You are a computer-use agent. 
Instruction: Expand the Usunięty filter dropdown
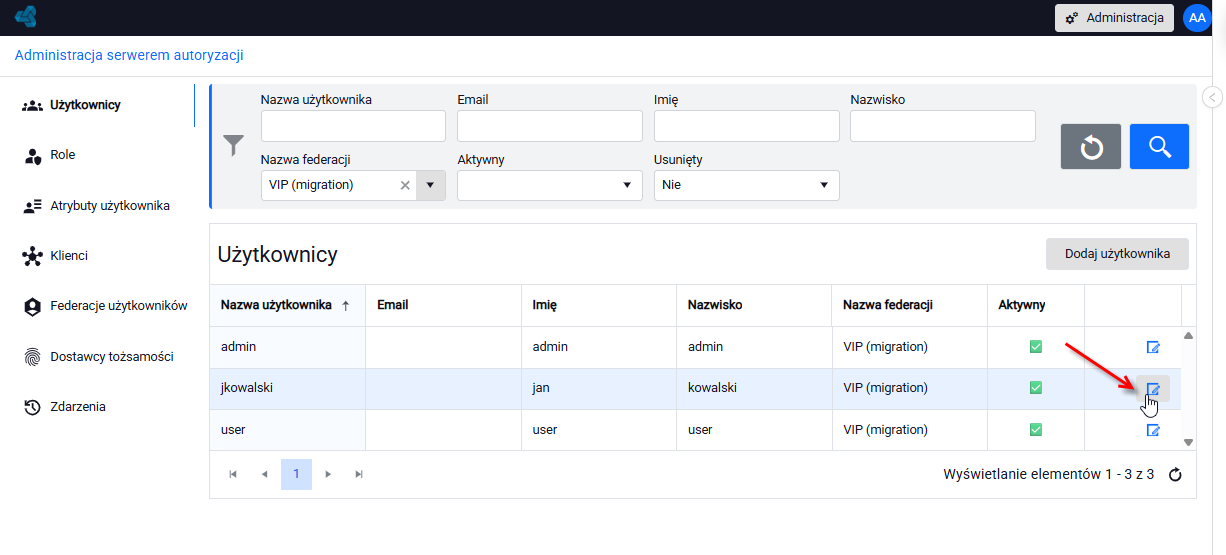824,185
